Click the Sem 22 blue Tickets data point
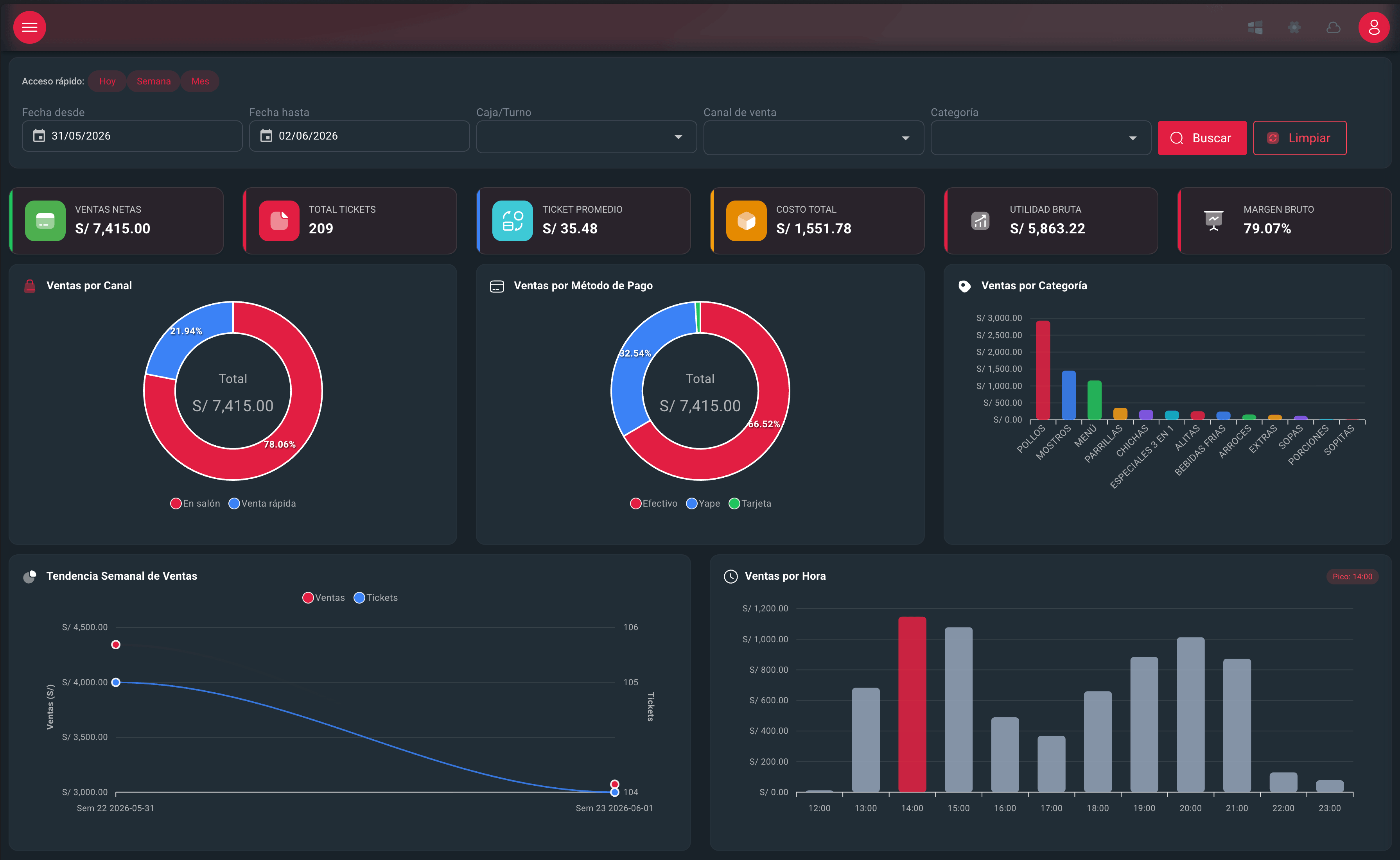Image resolution: width=1400 pixels, height=860 pixels. [115, 682]
